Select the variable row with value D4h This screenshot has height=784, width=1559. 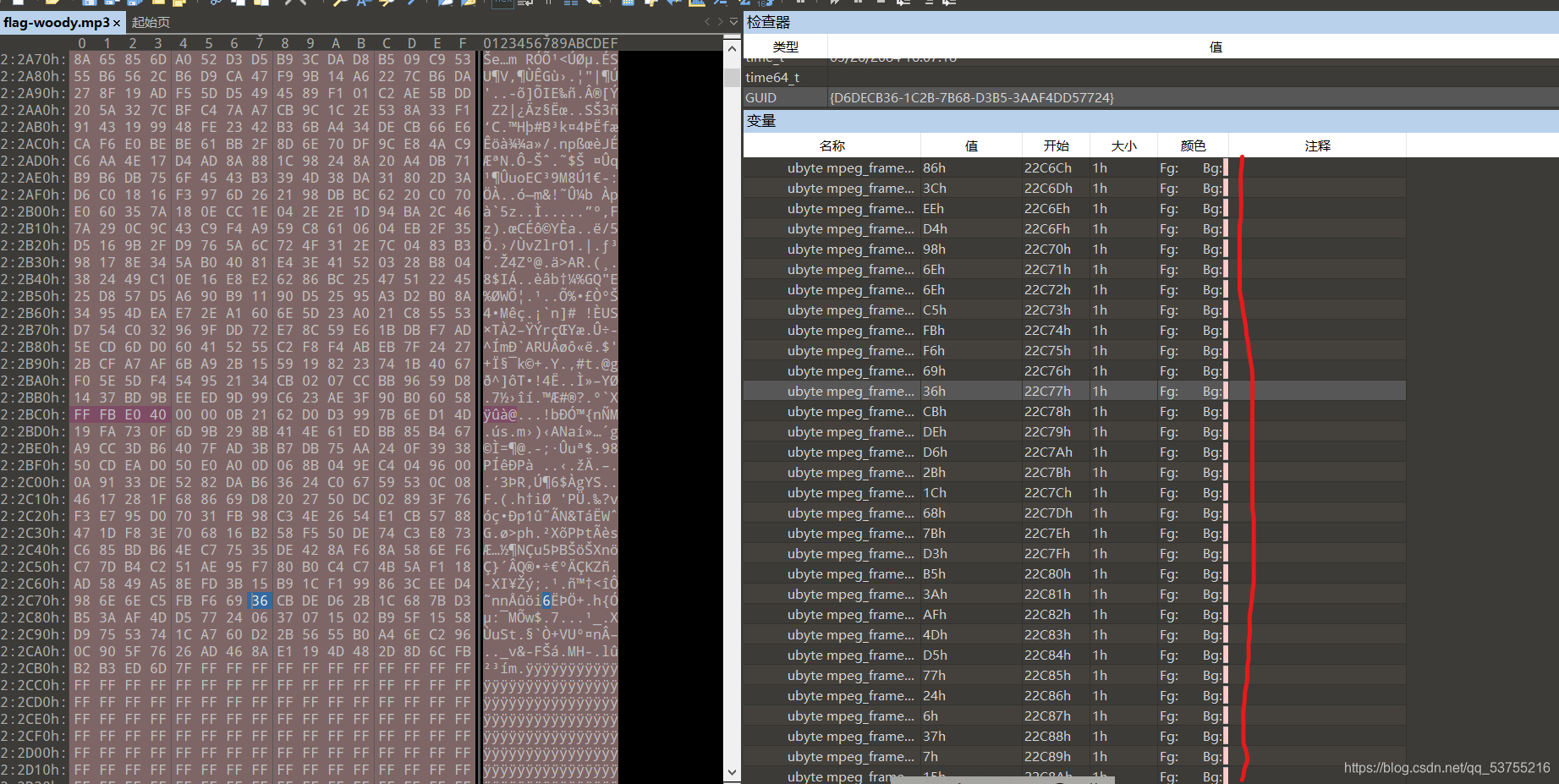pos(1074,229)
